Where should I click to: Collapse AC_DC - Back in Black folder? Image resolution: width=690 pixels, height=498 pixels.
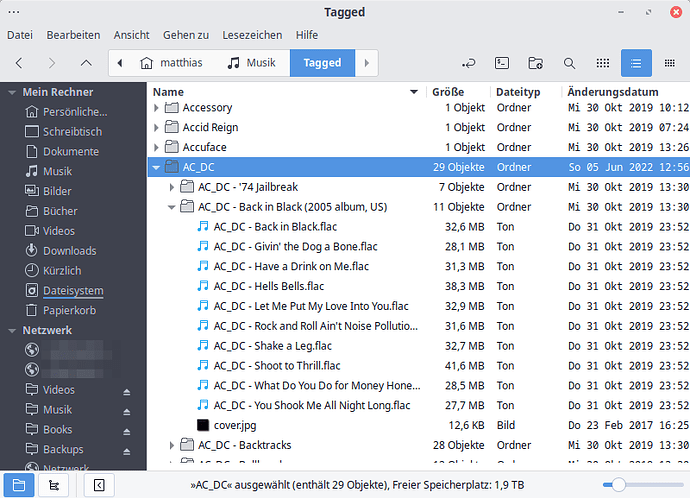click(x=172, y=207)
